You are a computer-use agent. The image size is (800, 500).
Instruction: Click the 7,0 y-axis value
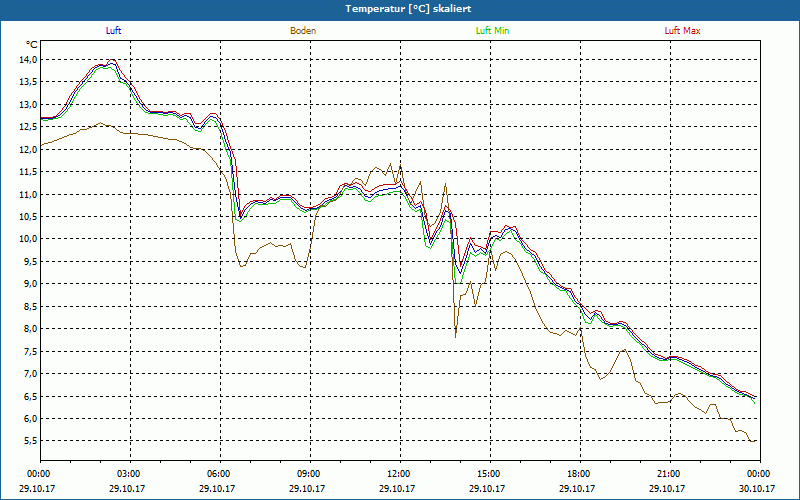click(31, 374)
